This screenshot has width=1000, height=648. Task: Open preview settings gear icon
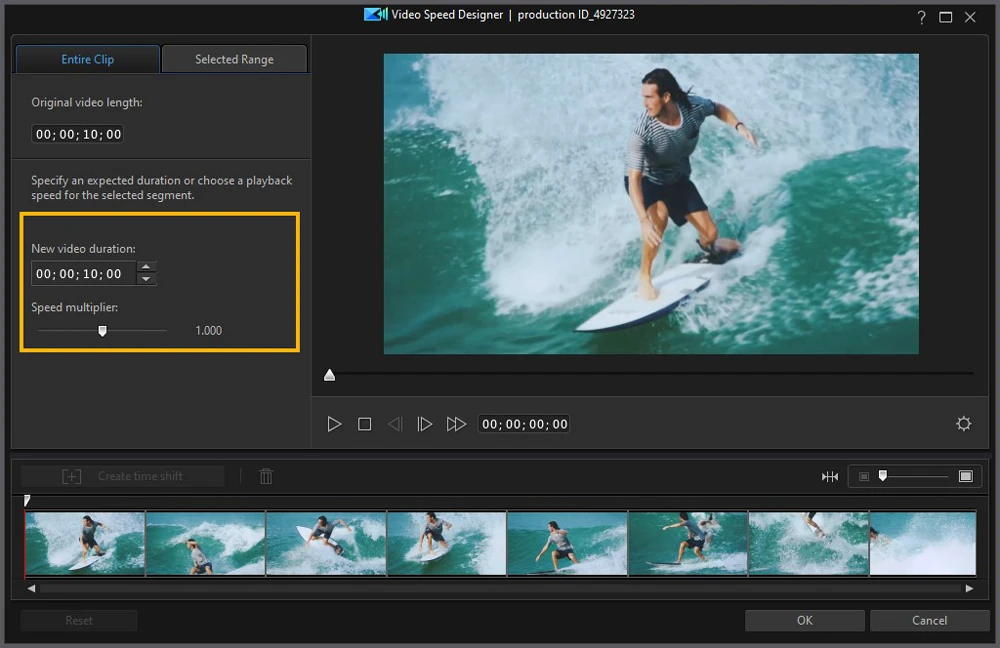pos(963,424)
